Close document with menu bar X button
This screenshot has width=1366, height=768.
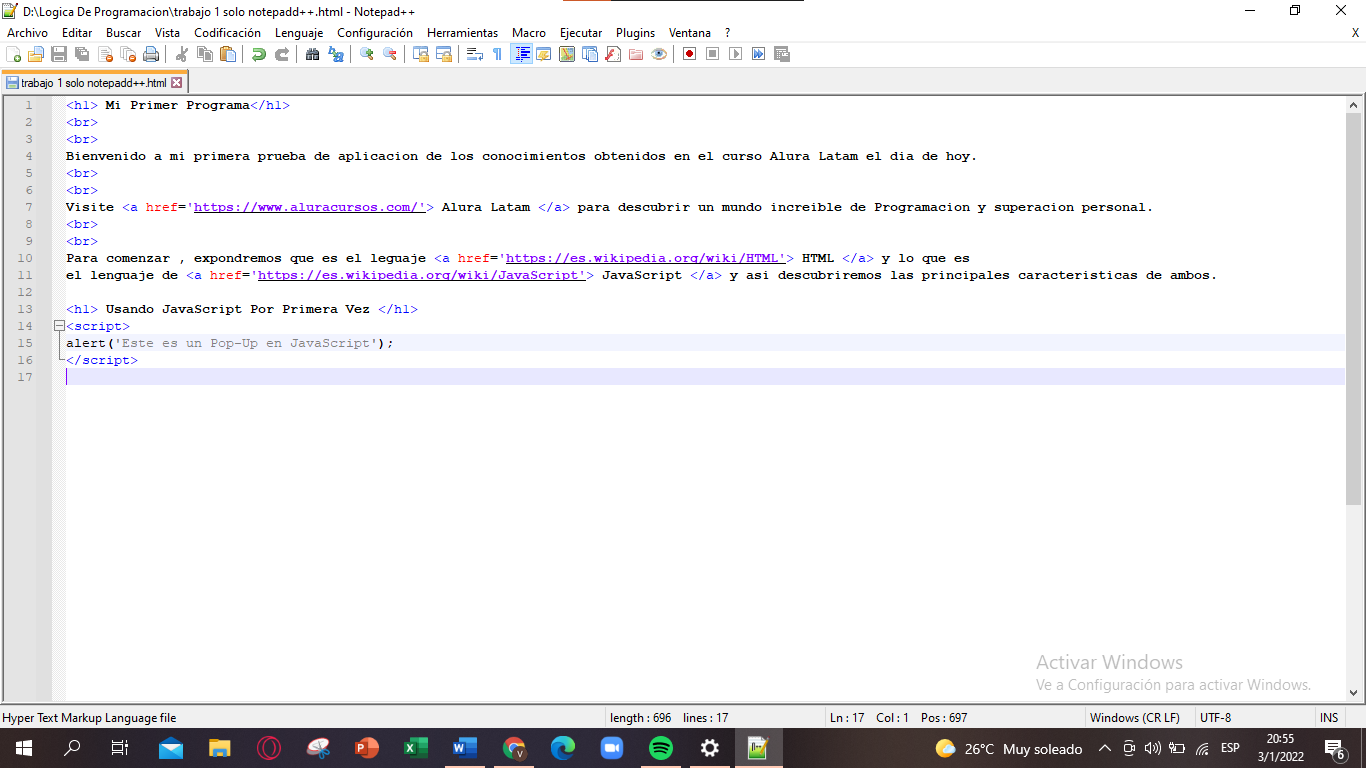(1356, 33)
